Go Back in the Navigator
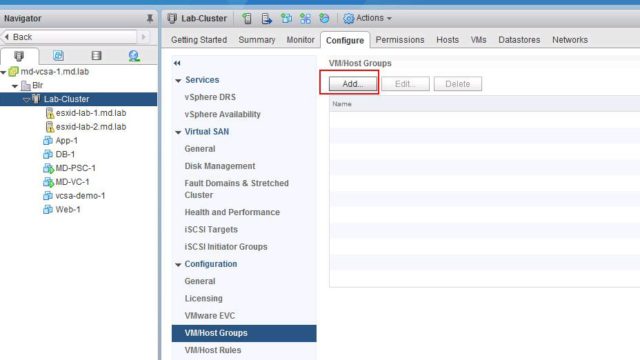The width and height of the screenshot is (640, 360). (x=69, y=37)
